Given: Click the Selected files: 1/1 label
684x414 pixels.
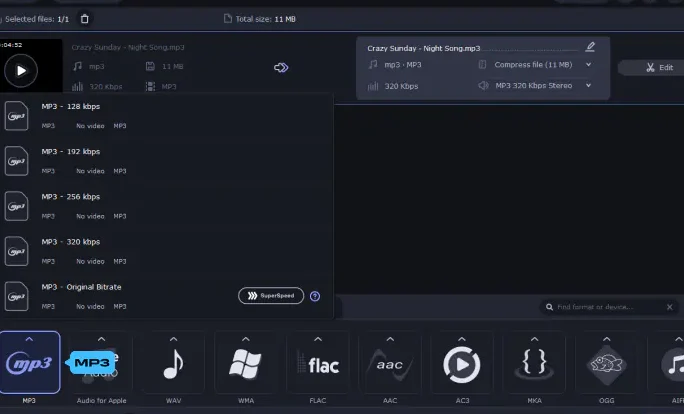Looking at the screenshot, I should (x=37, y=19).
